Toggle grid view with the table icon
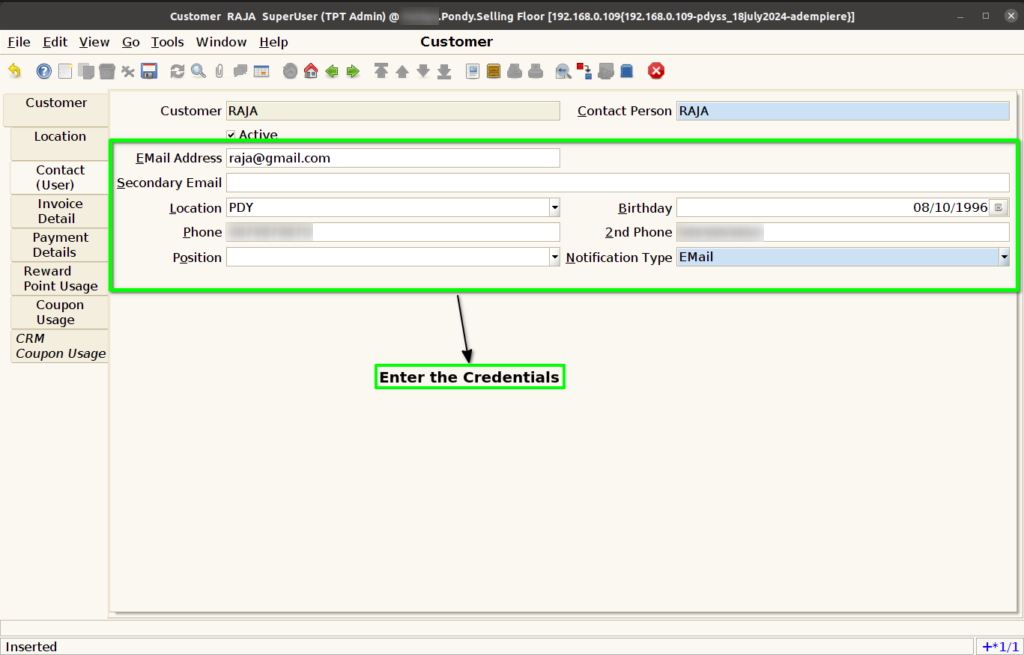The image size is (1024, 655). (261, 71)
